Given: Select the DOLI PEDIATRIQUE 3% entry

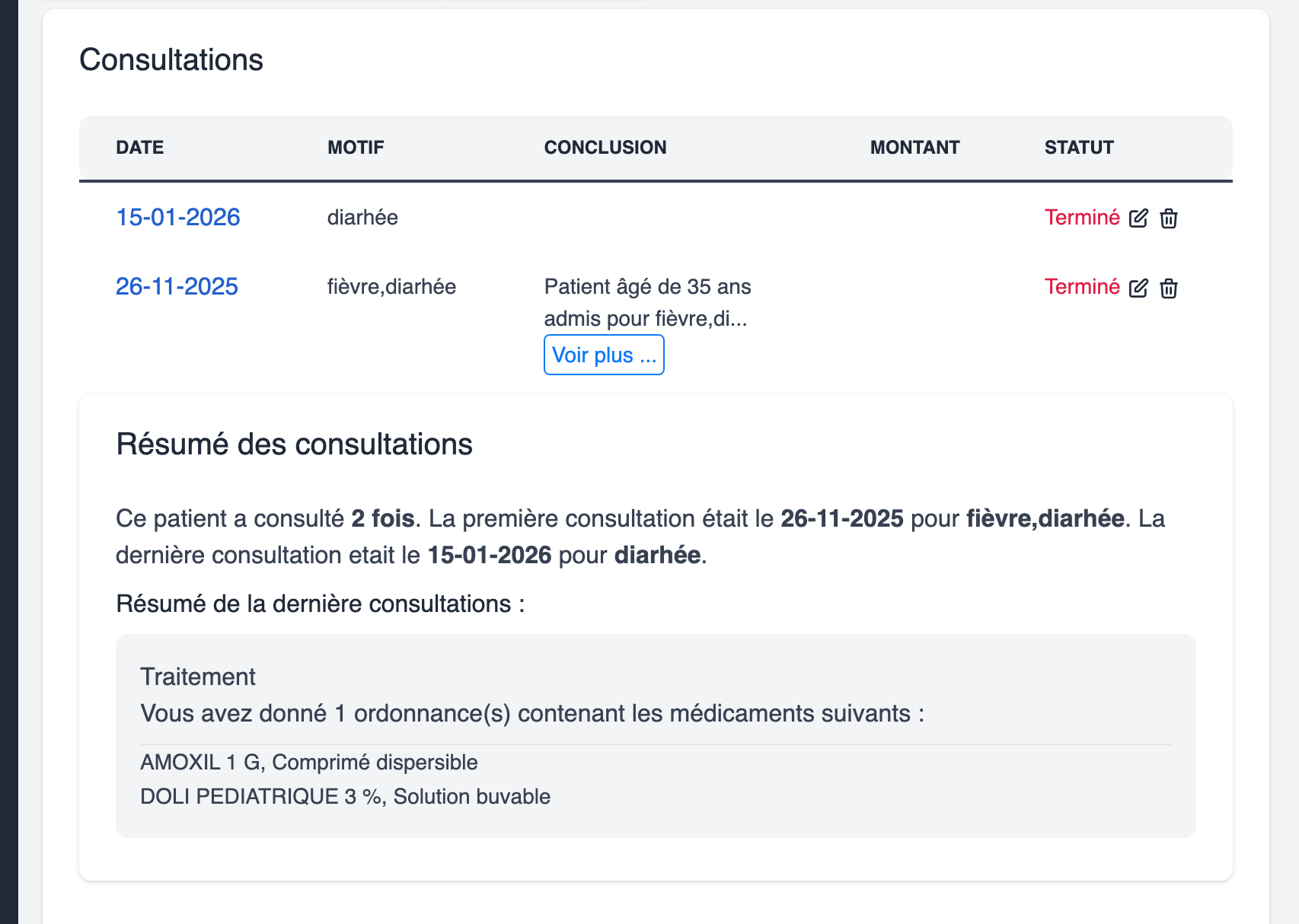Looking at the screenshot, I should pos(344,796).
